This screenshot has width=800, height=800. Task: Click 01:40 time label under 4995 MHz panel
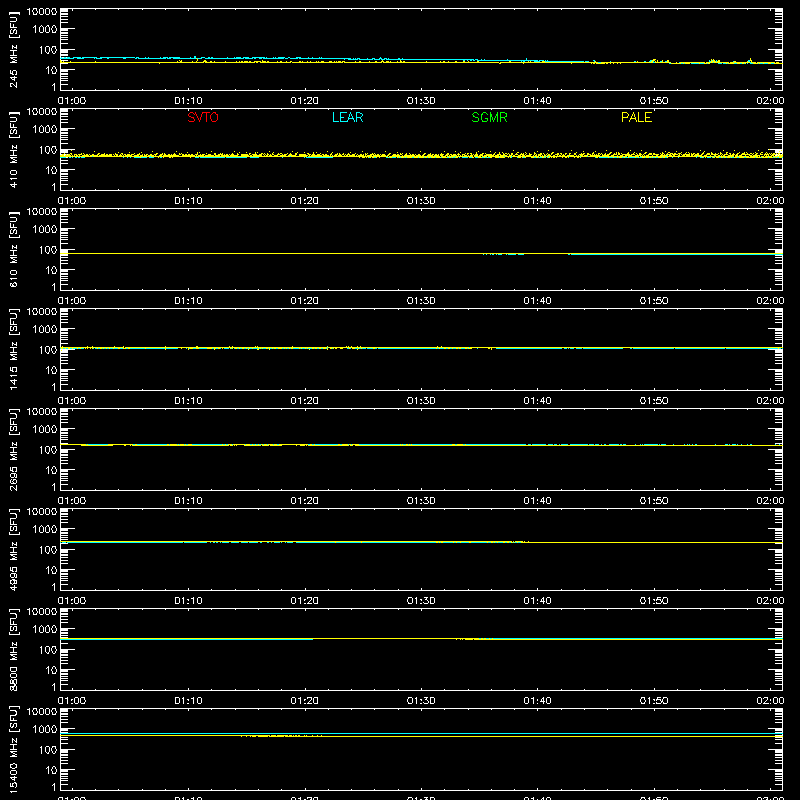[537, 601]
